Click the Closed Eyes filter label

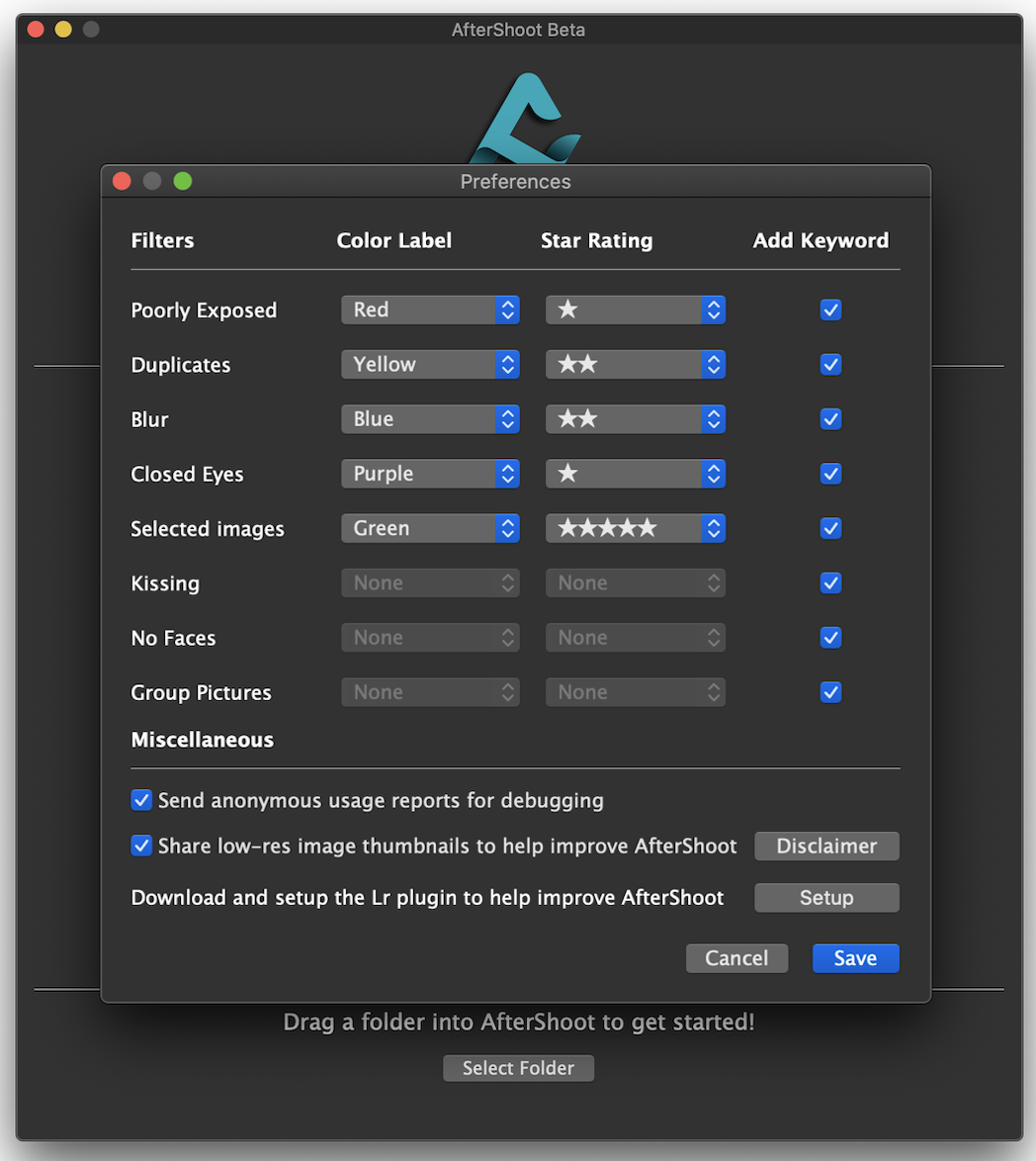tap(187, 475)
